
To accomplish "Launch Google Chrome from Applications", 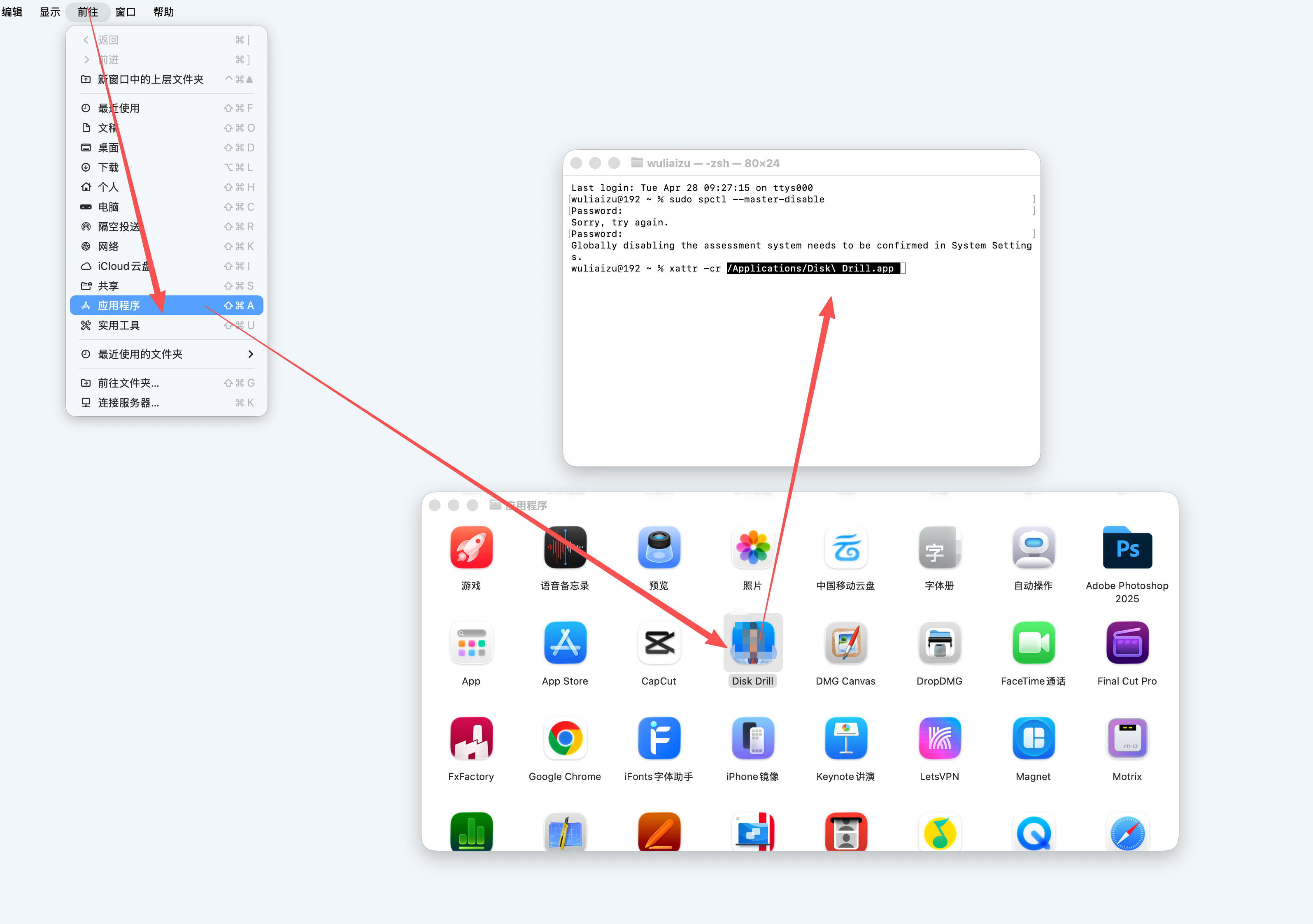I will 565,738.
